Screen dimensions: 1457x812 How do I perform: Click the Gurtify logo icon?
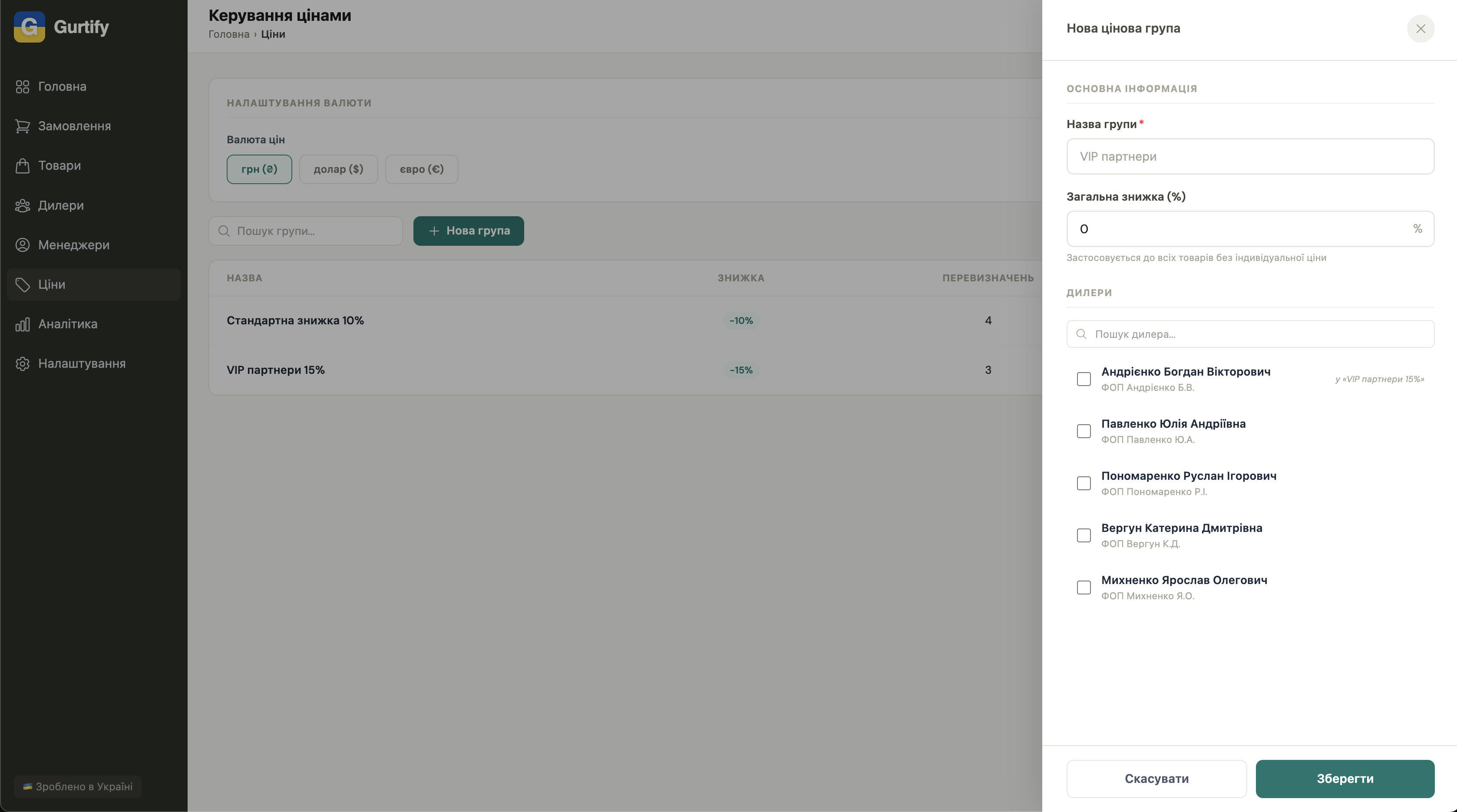pos(30,26)
